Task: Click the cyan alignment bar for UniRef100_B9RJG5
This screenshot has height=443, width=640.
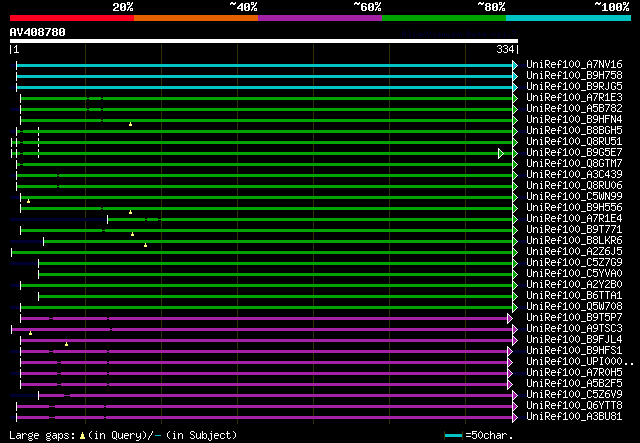Action: click(x=265, y=87)
